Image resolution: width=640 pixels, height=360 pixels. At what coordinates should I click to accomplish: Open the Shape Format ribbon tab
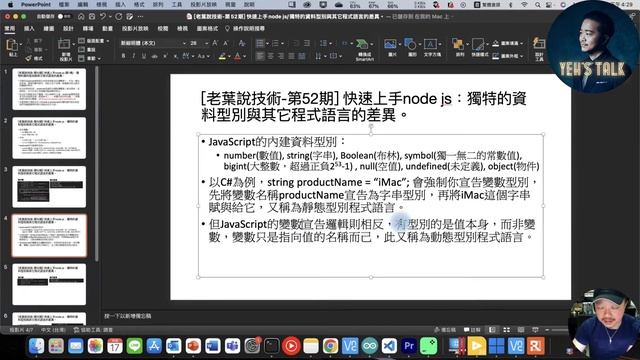(x=207, y=29)
